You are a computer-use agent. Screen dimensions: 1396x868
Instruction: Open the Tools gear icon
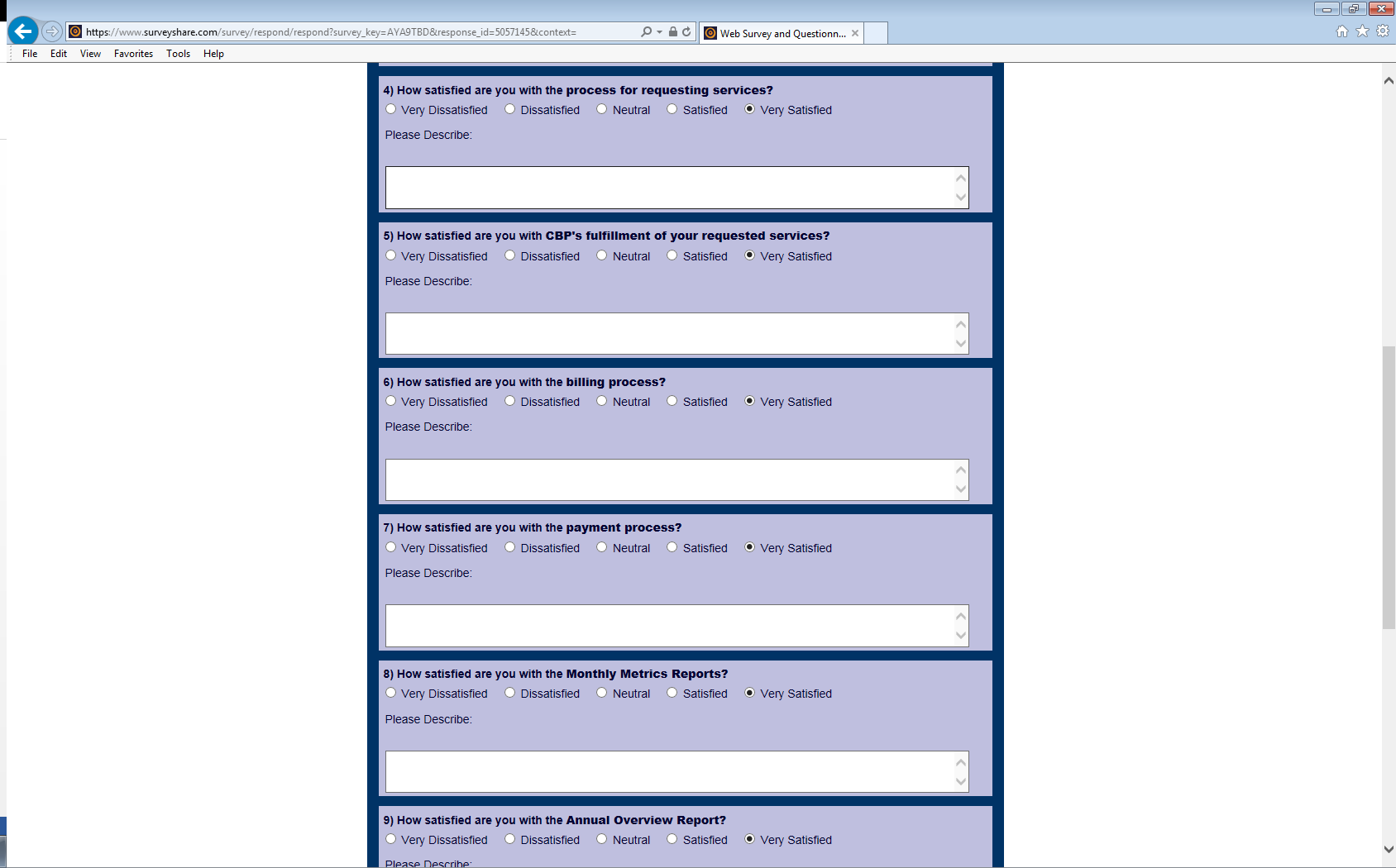point(1382,31)
